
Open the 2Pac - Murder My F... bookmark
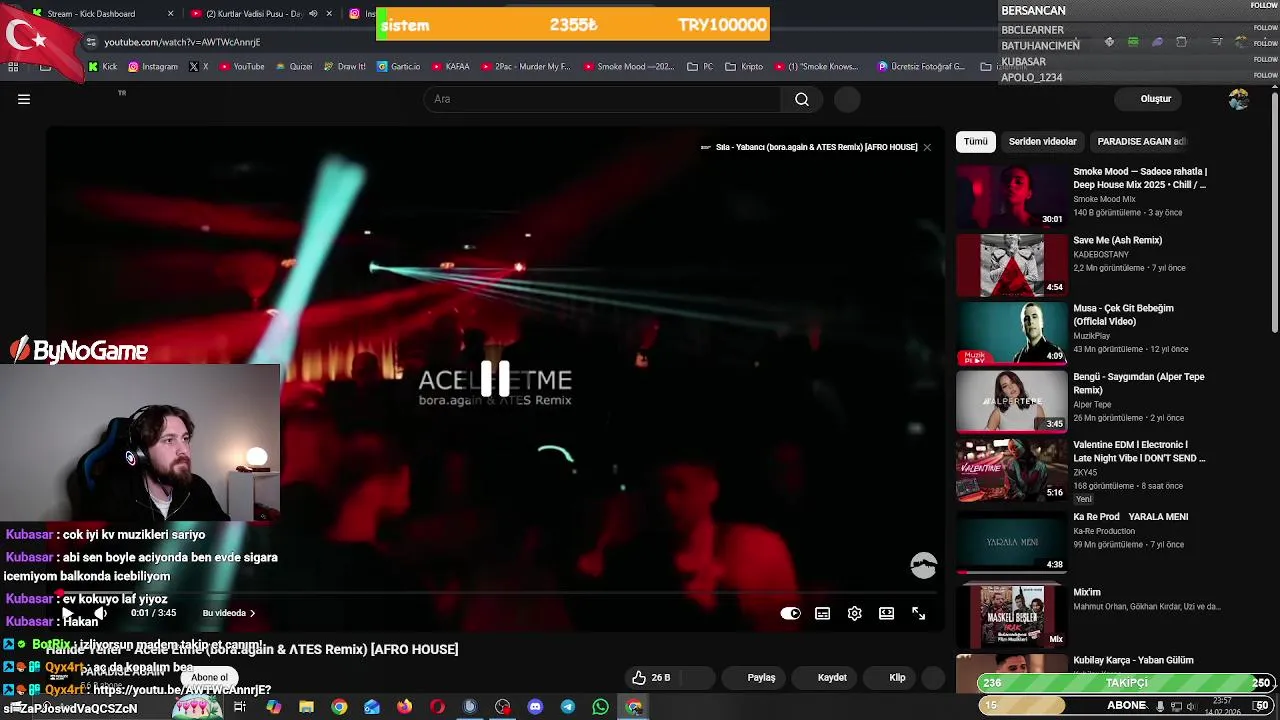(x=524, y=67)
